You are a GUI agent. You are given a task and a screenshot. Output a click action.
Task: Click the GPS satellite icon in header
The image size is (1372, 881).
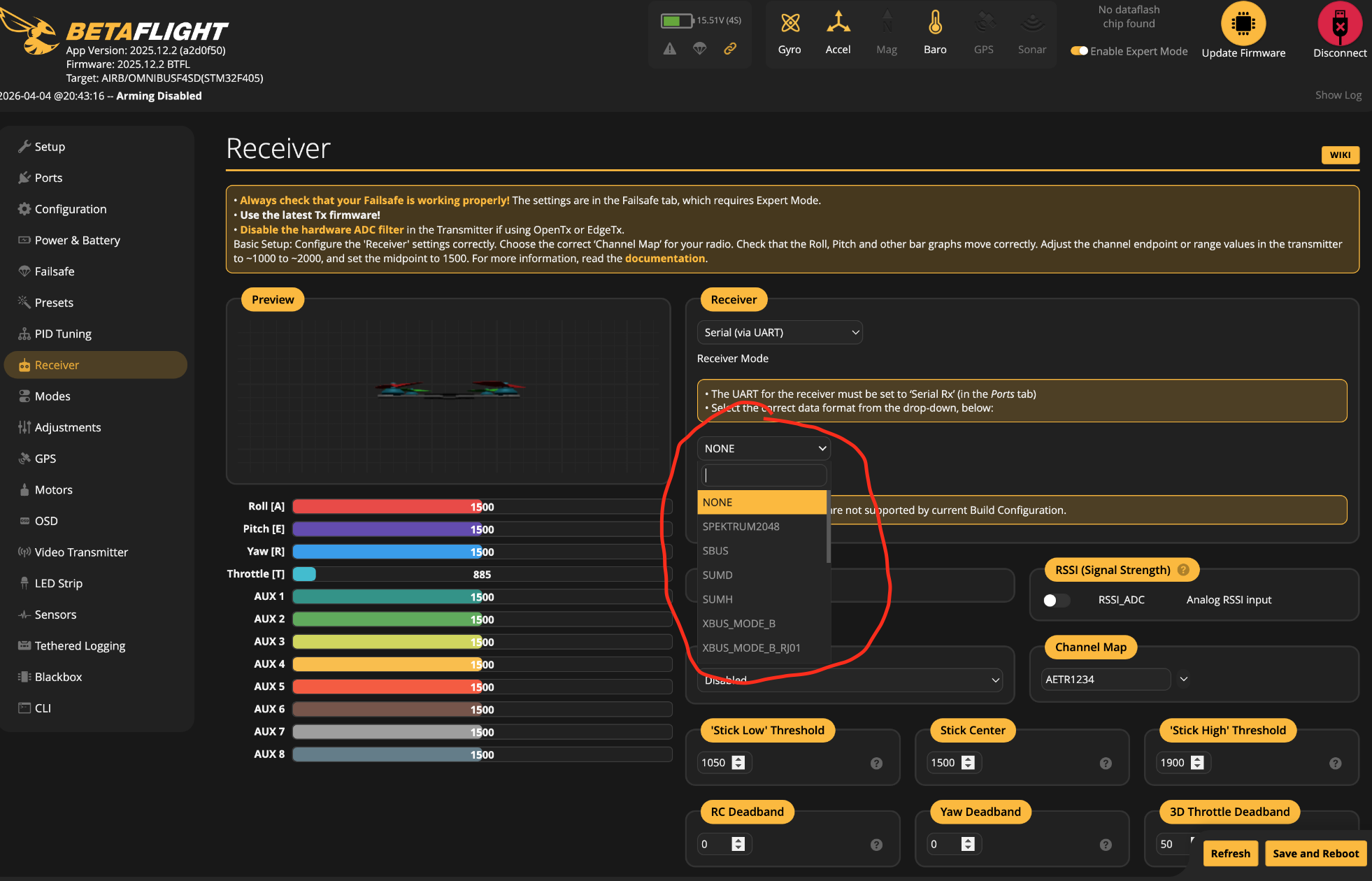[x=984, y=22]
